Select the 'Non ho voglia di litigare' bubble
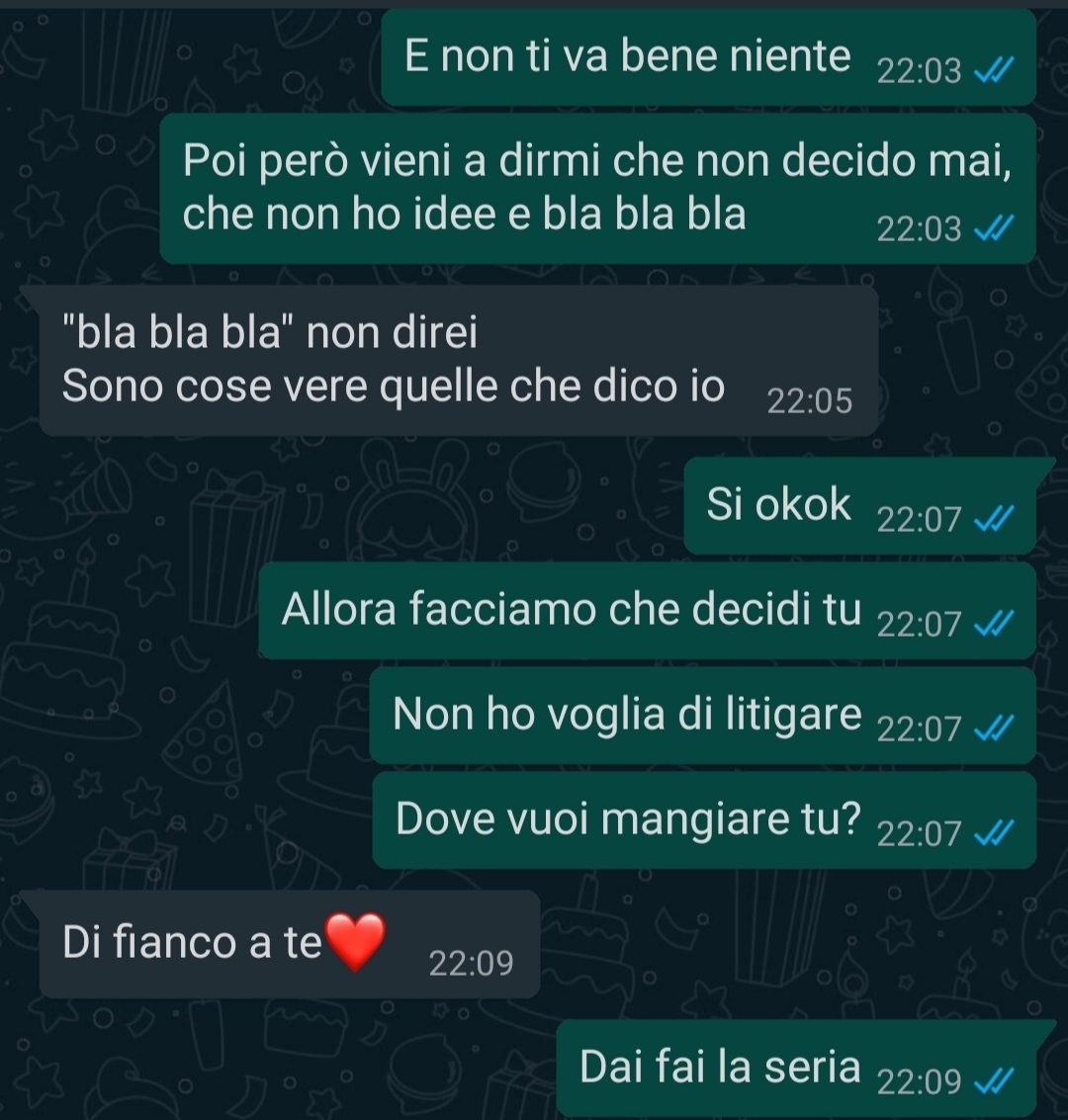Viewport: 1068px width, 1120px height. (x=703, y=716)
